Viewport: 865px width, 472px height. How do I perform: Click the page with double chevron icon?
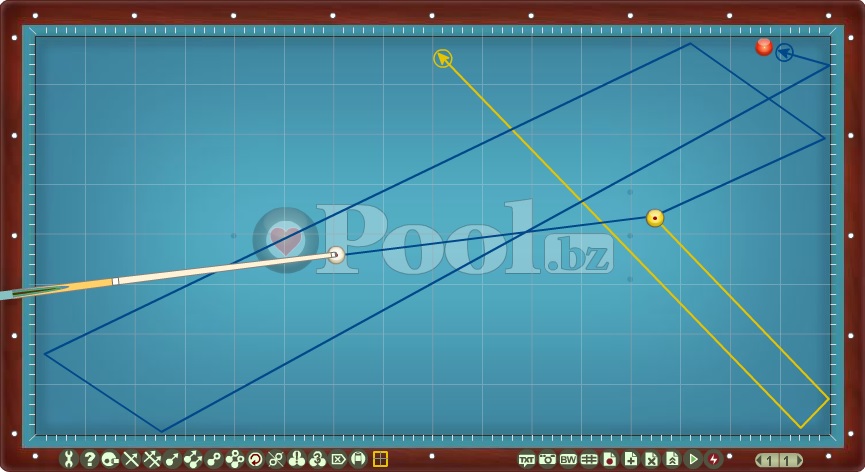tap(673, 460)
